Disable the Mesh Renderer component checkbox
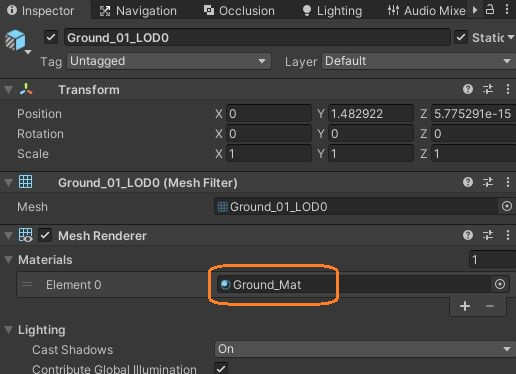This screenshot has width=516, height=374. pos(45,235)
